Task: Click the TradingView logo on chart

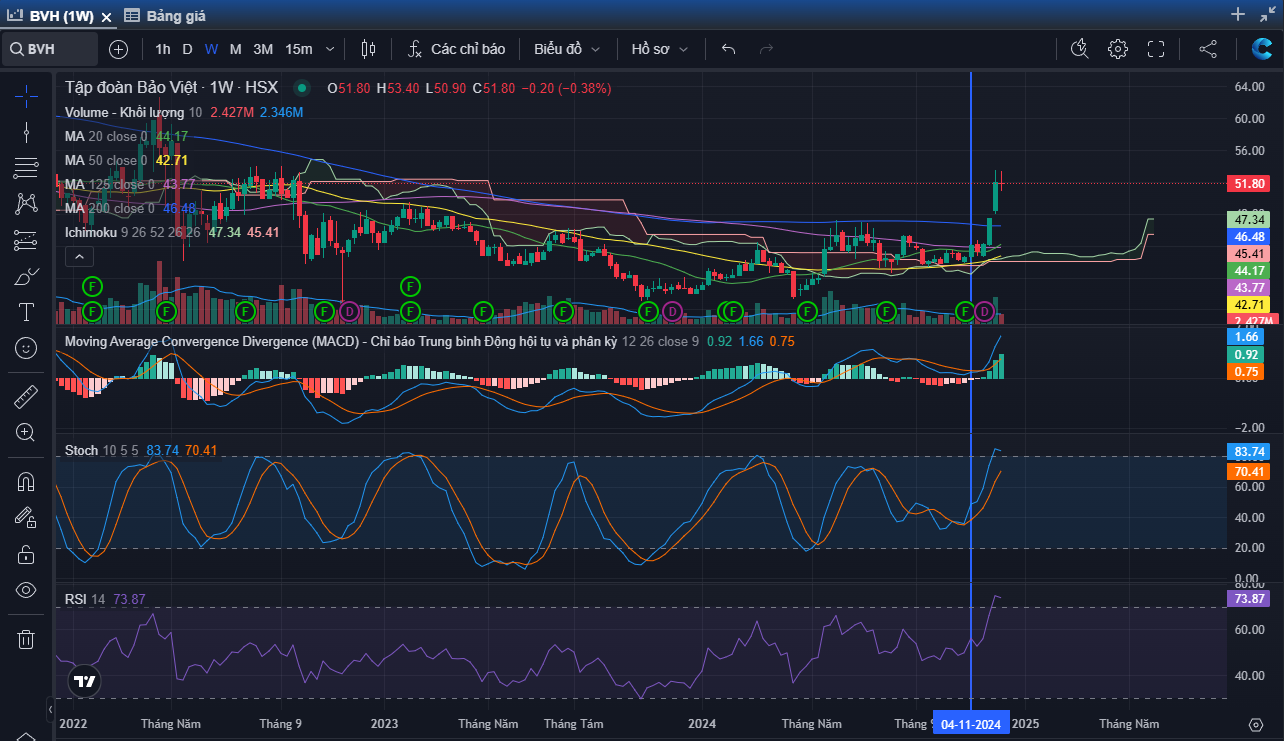Action: pos(85,681)
